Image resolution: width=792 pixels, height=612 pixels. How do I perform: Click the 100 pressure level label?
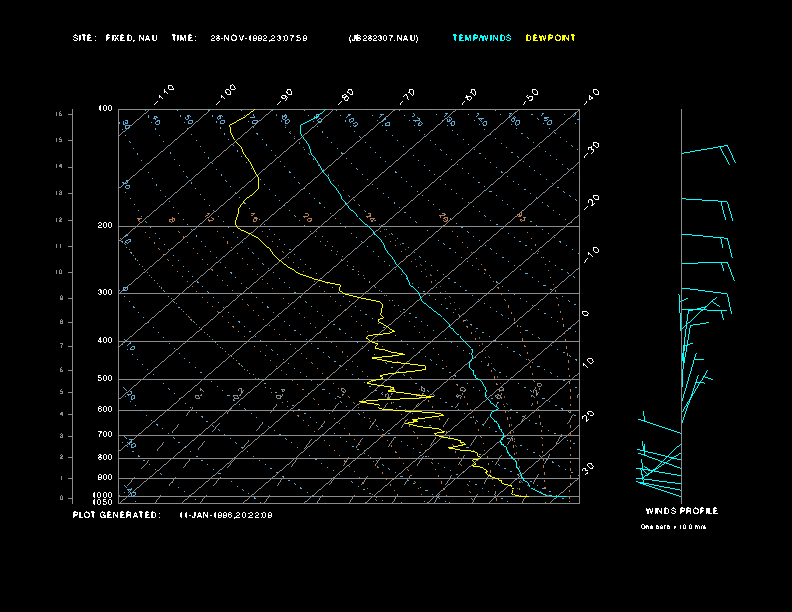pyautogui.click(x=105, y=108)
